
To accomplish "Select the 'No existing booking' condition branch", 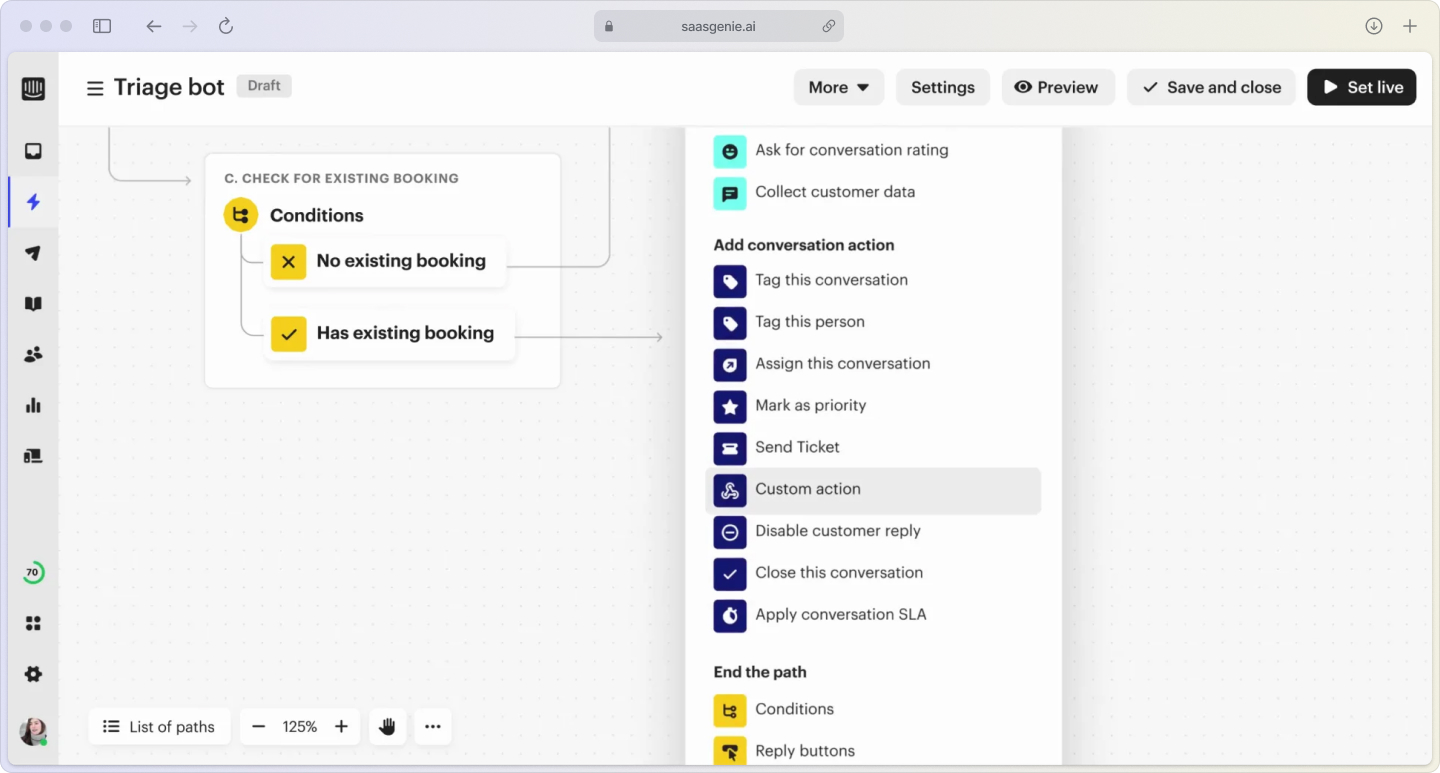I will click(x=385, y=260).
